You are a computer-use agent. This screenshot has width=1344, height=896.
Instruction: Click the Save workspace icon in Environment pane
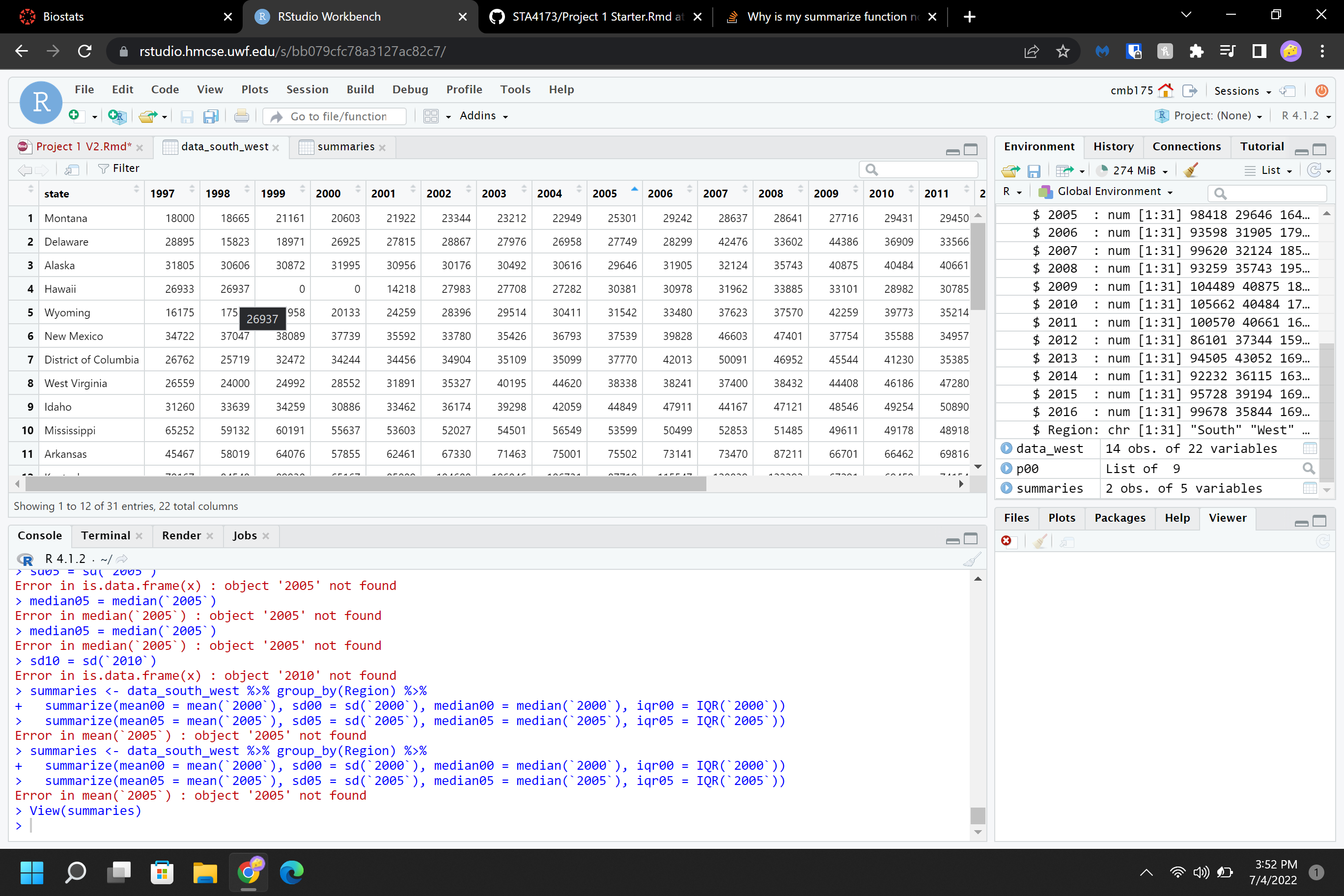1034,171
